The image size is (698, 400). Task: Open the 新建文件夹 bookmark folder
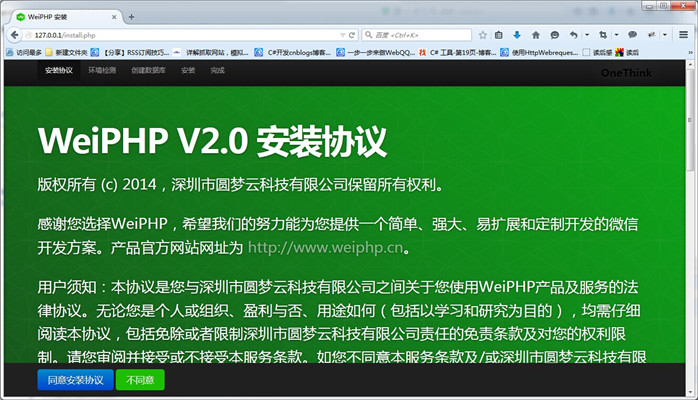pyautogui.click(x=66, y=53)
